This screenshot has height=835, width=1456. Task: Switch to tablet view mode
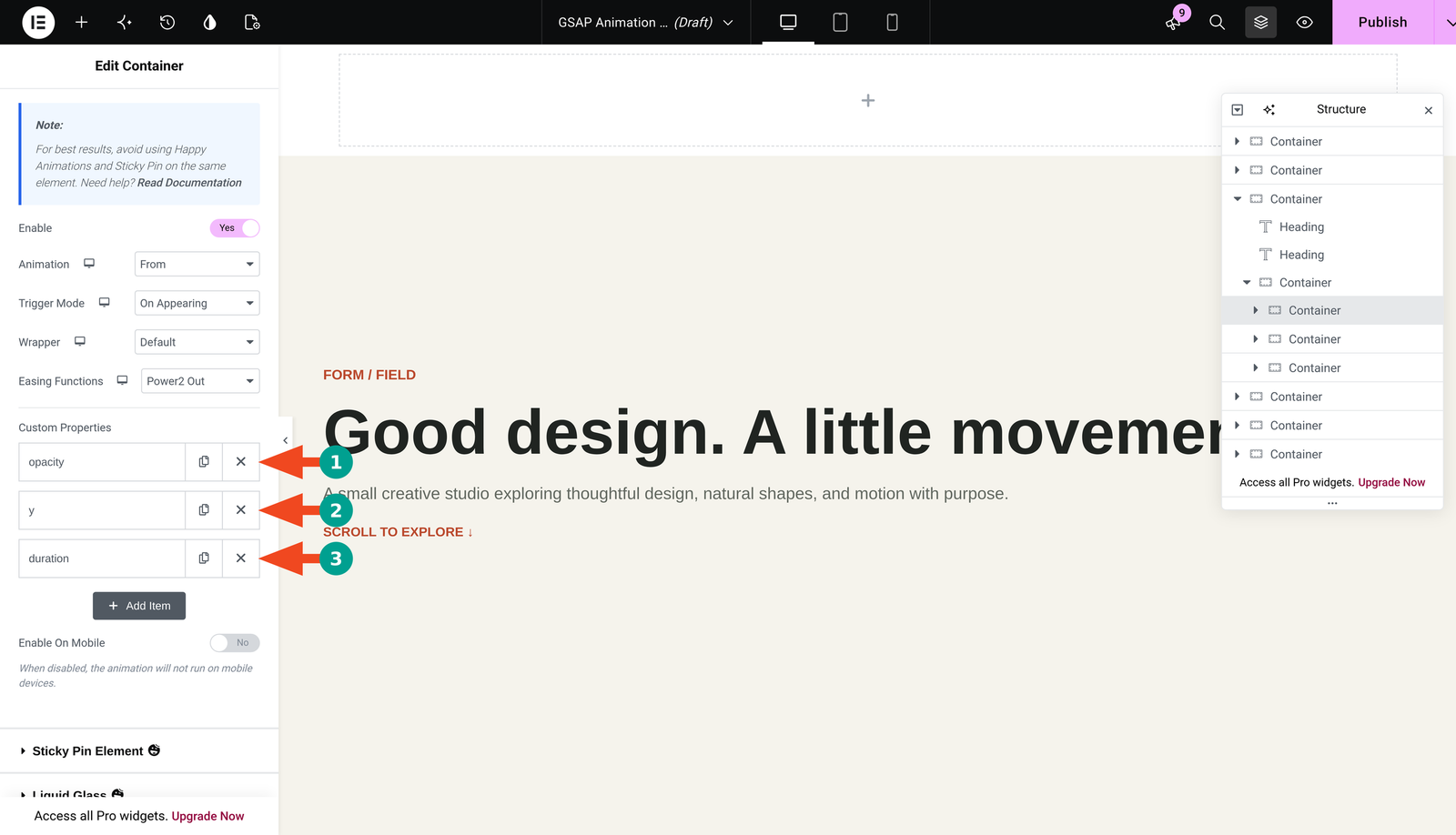[x=840, y=22]
